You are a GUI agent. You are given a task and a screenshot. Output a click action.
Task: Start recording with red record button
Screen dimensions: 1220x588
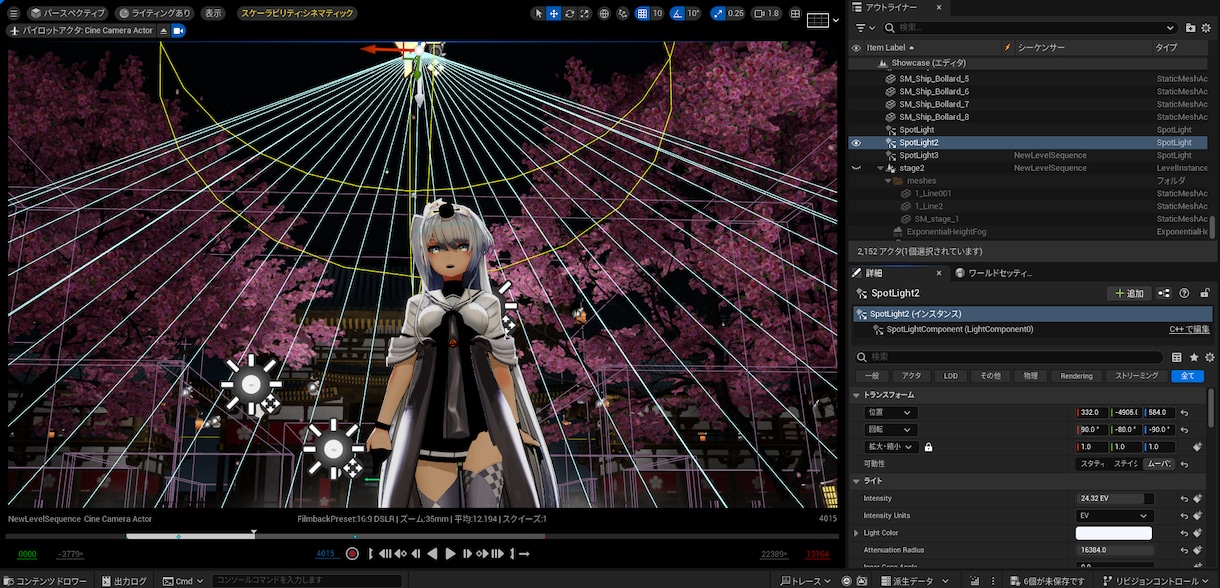(x=352, y=554)
